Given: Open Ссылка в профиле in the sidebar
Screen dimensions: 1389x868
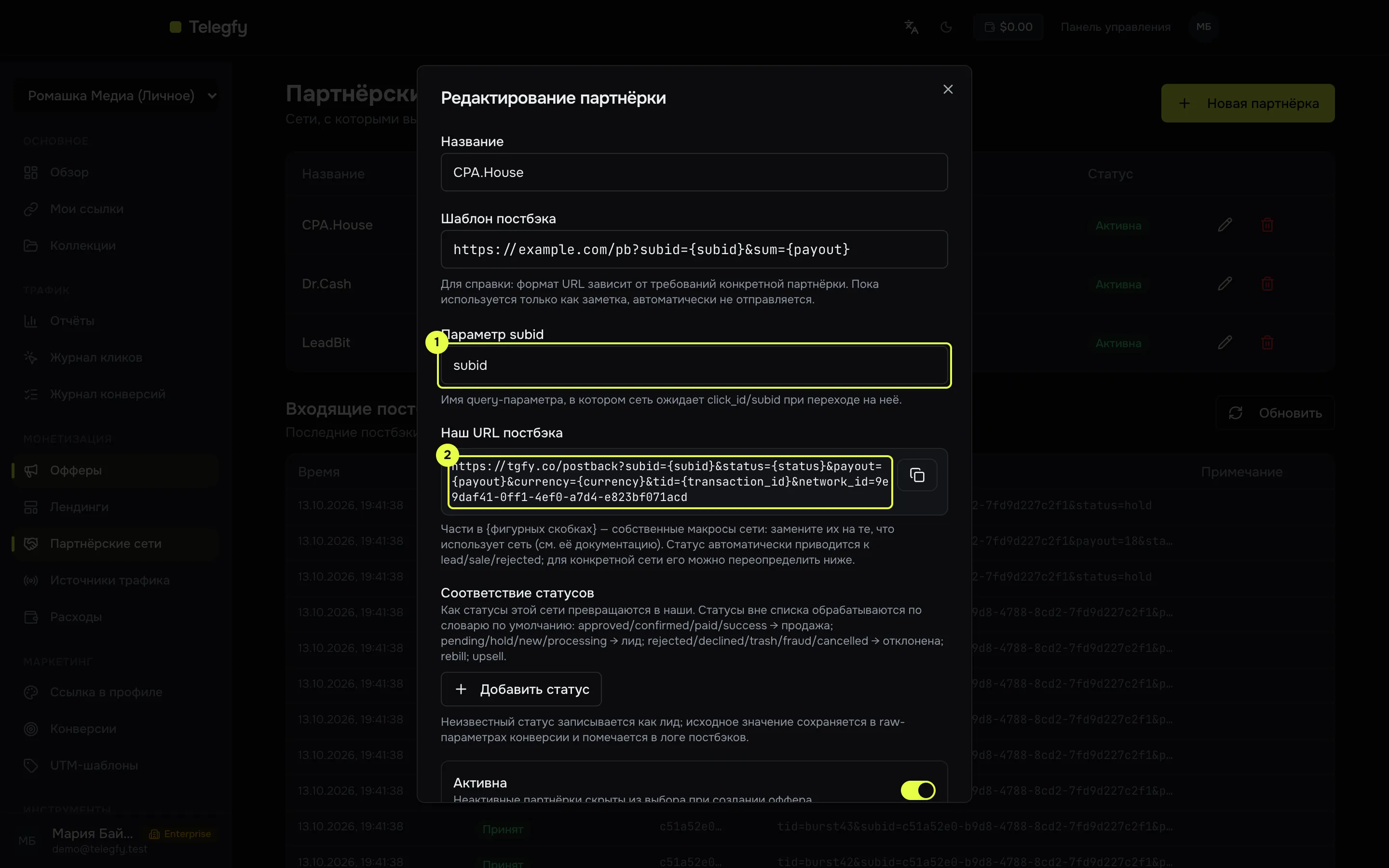Looking at the screenshot, I should [x=115, y=692].
